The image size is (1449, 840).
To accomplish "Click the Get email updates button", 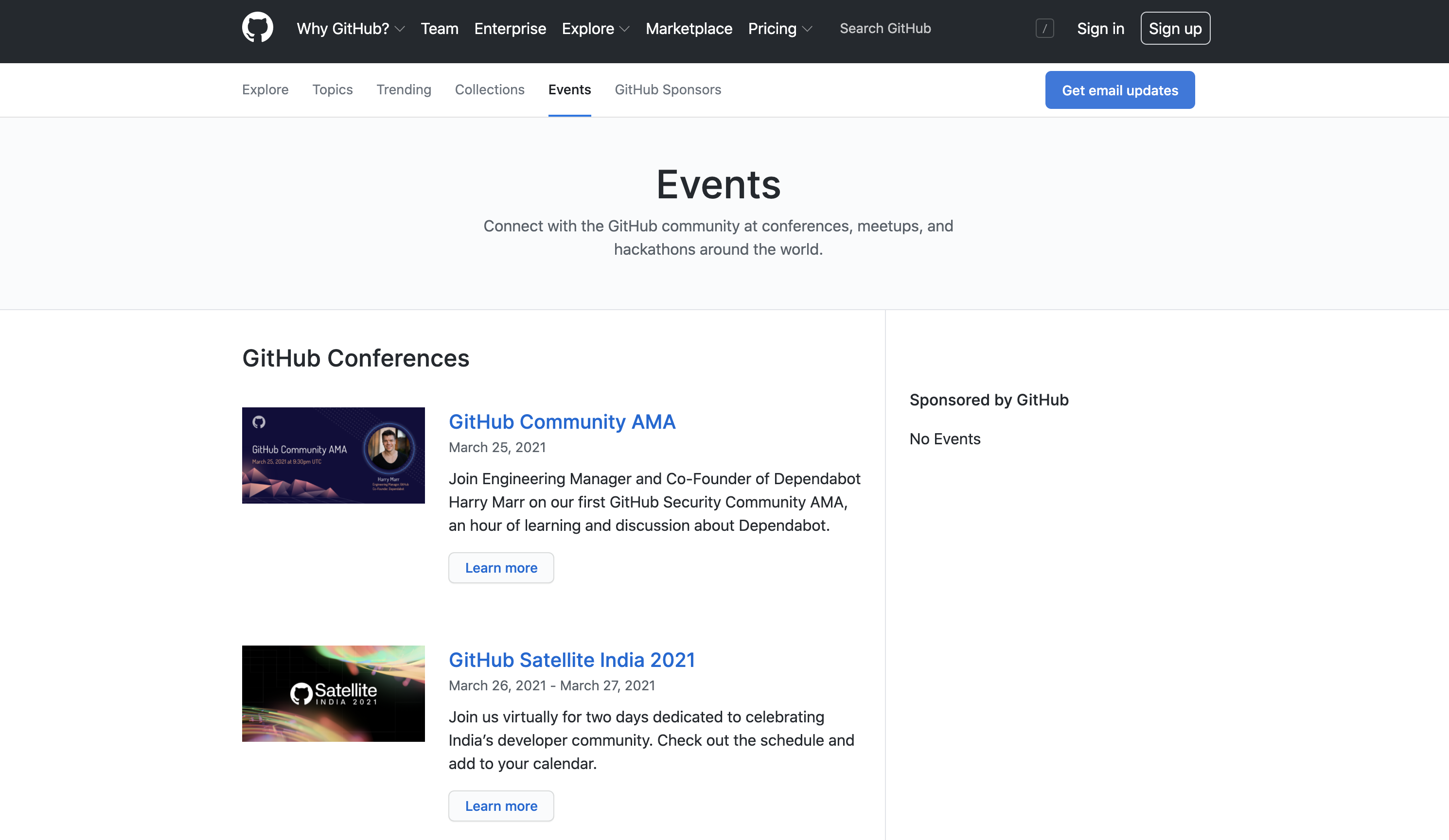I will pos(1119,90).
